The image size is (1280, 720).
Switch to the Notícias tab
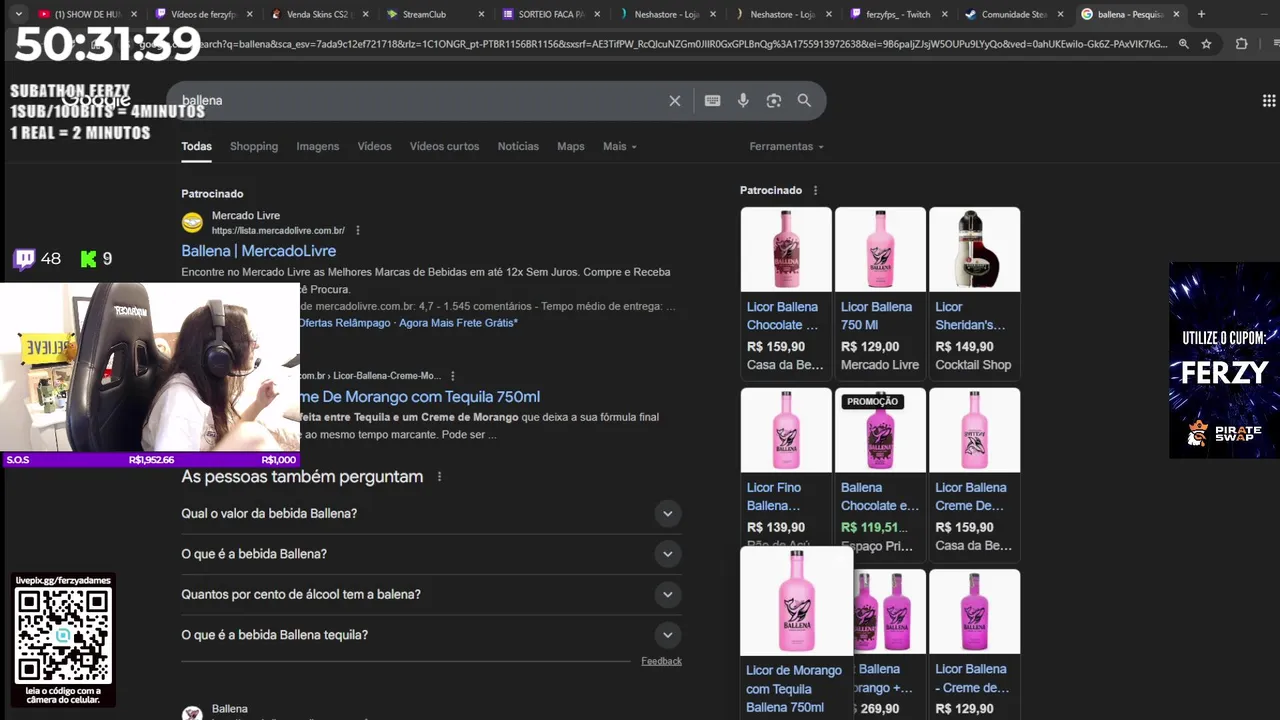pos(518,146)
